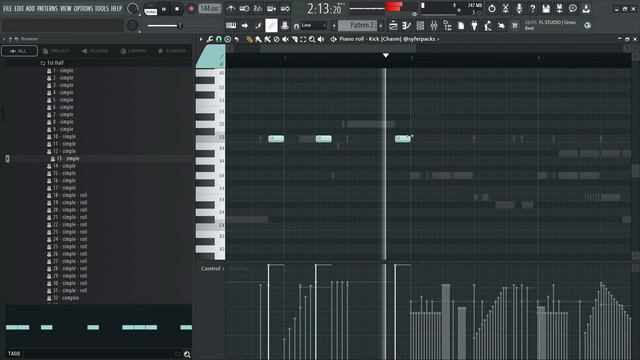
Task: Click the download content icon
Action: 586,8
